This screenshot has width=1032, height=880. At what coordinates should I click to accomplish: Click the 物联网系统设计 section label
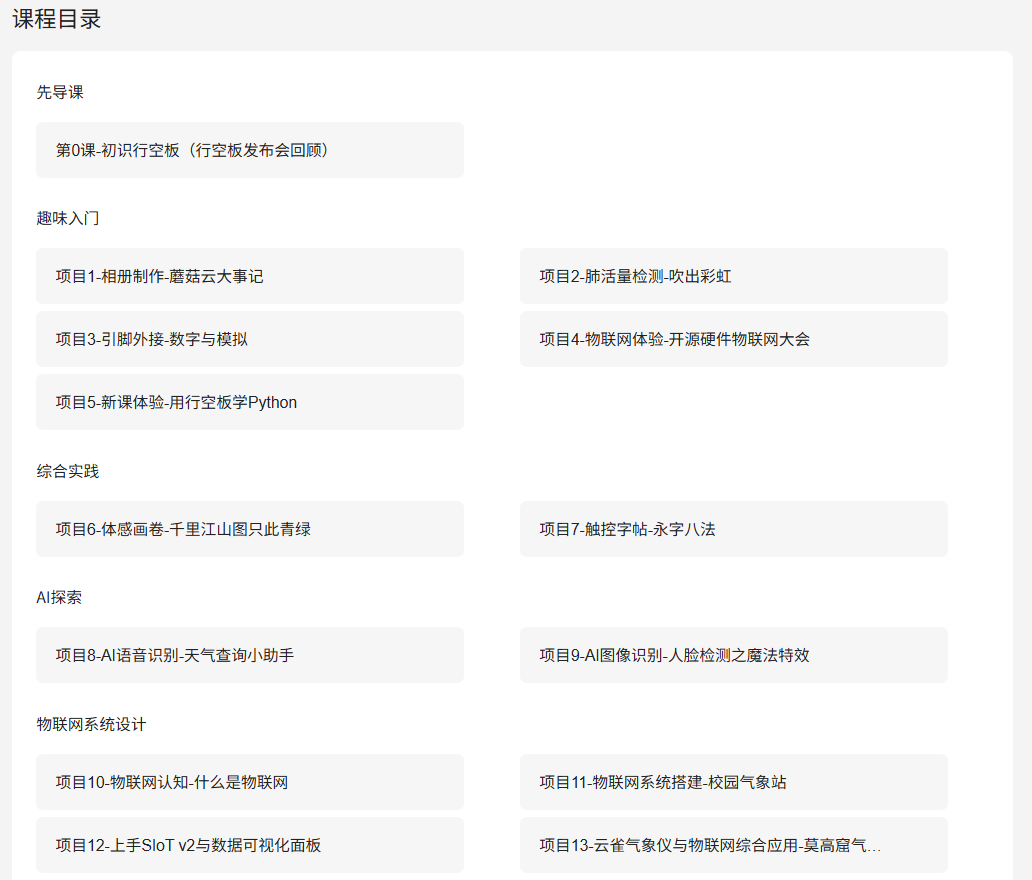[x=91, y=724]
